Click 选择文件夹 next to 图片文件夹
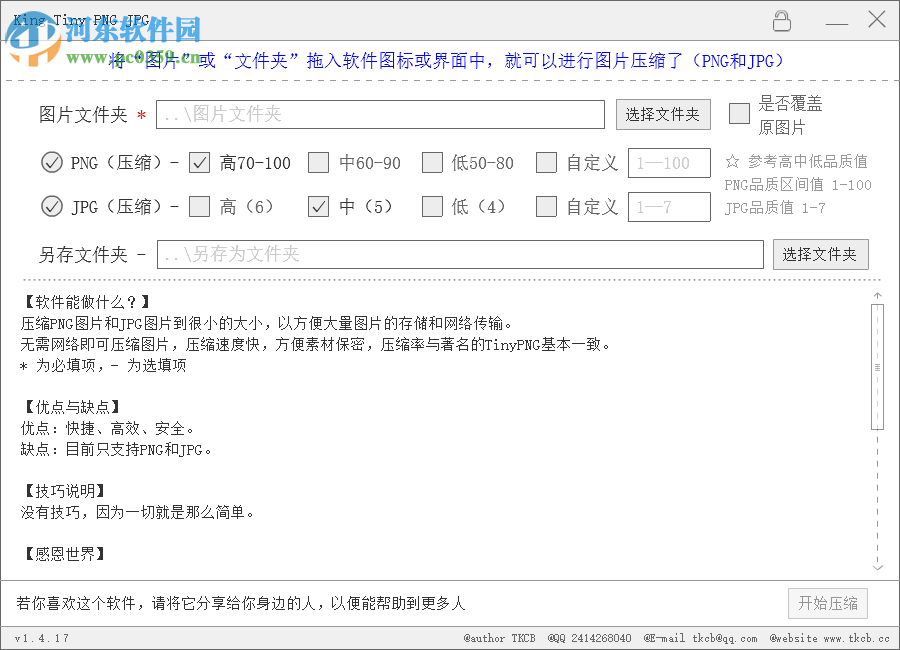 [663, 114]
